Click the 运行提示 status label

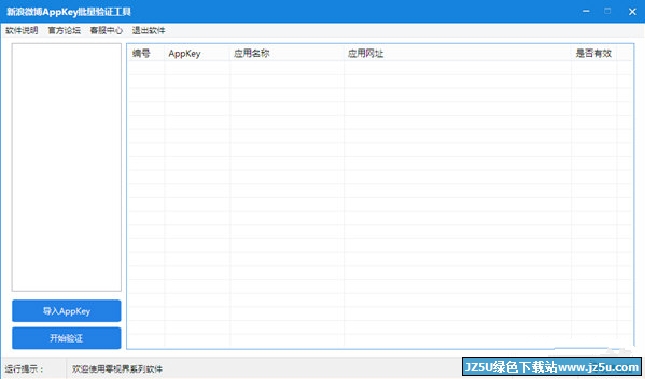pyautogui.click(x=24, y=369)
